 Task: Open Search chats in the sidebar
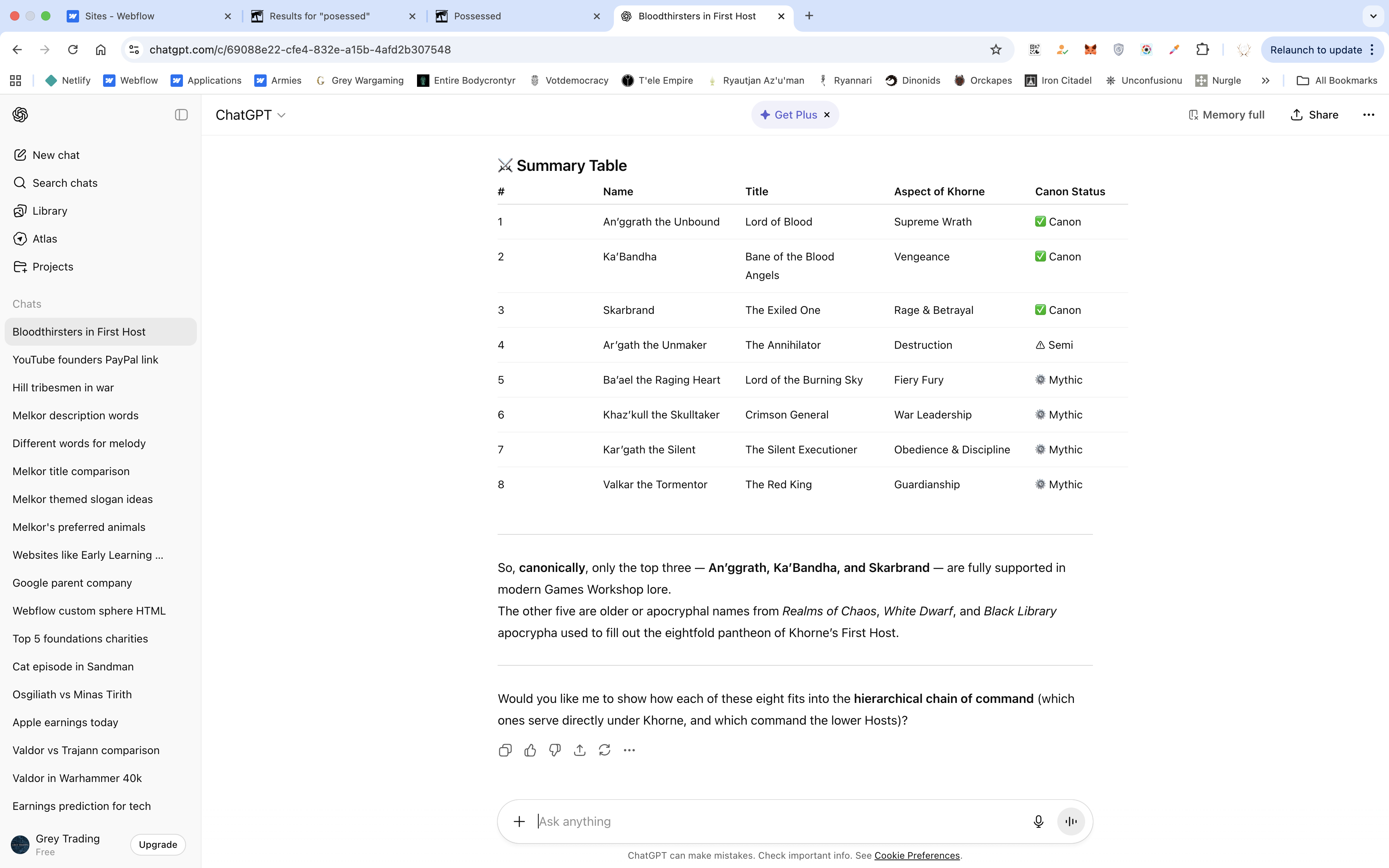65,183
